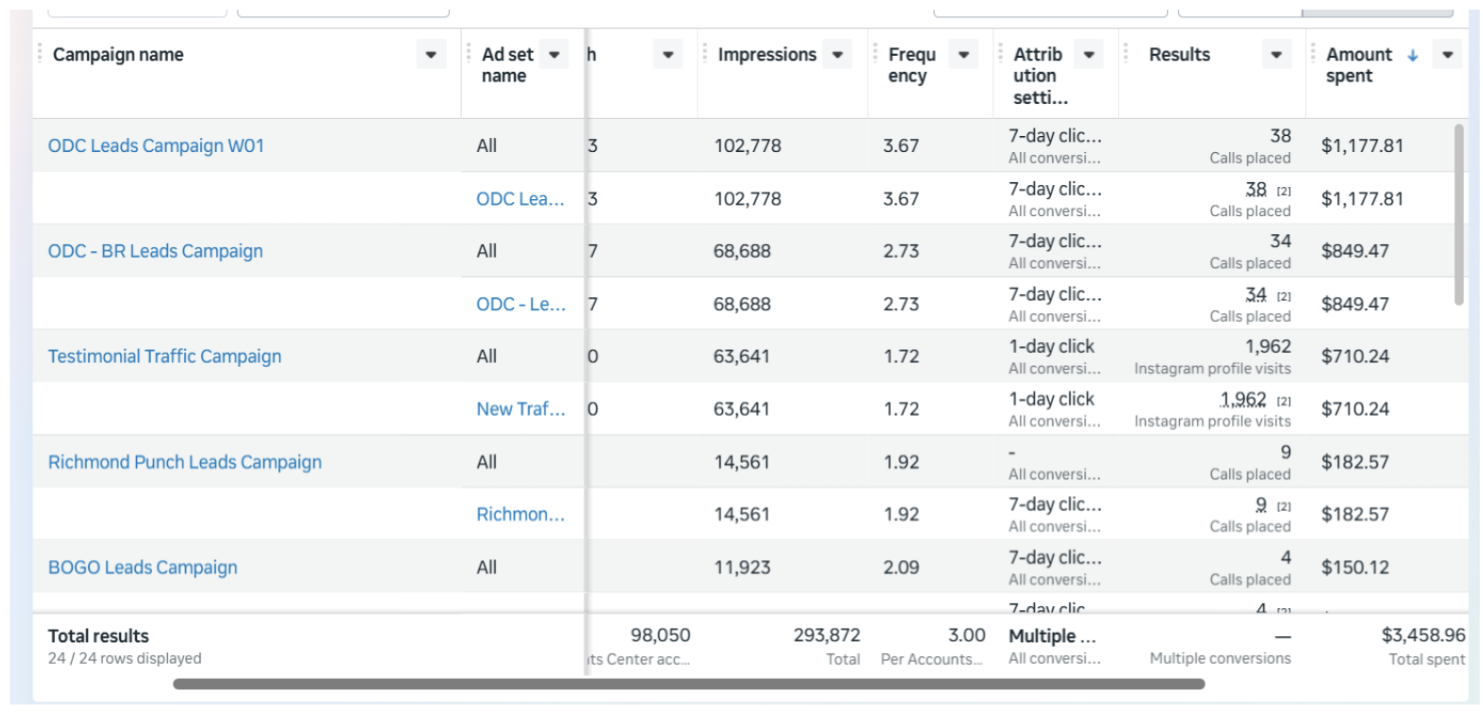Click the Campaign name column drag handle

(40, 54)
